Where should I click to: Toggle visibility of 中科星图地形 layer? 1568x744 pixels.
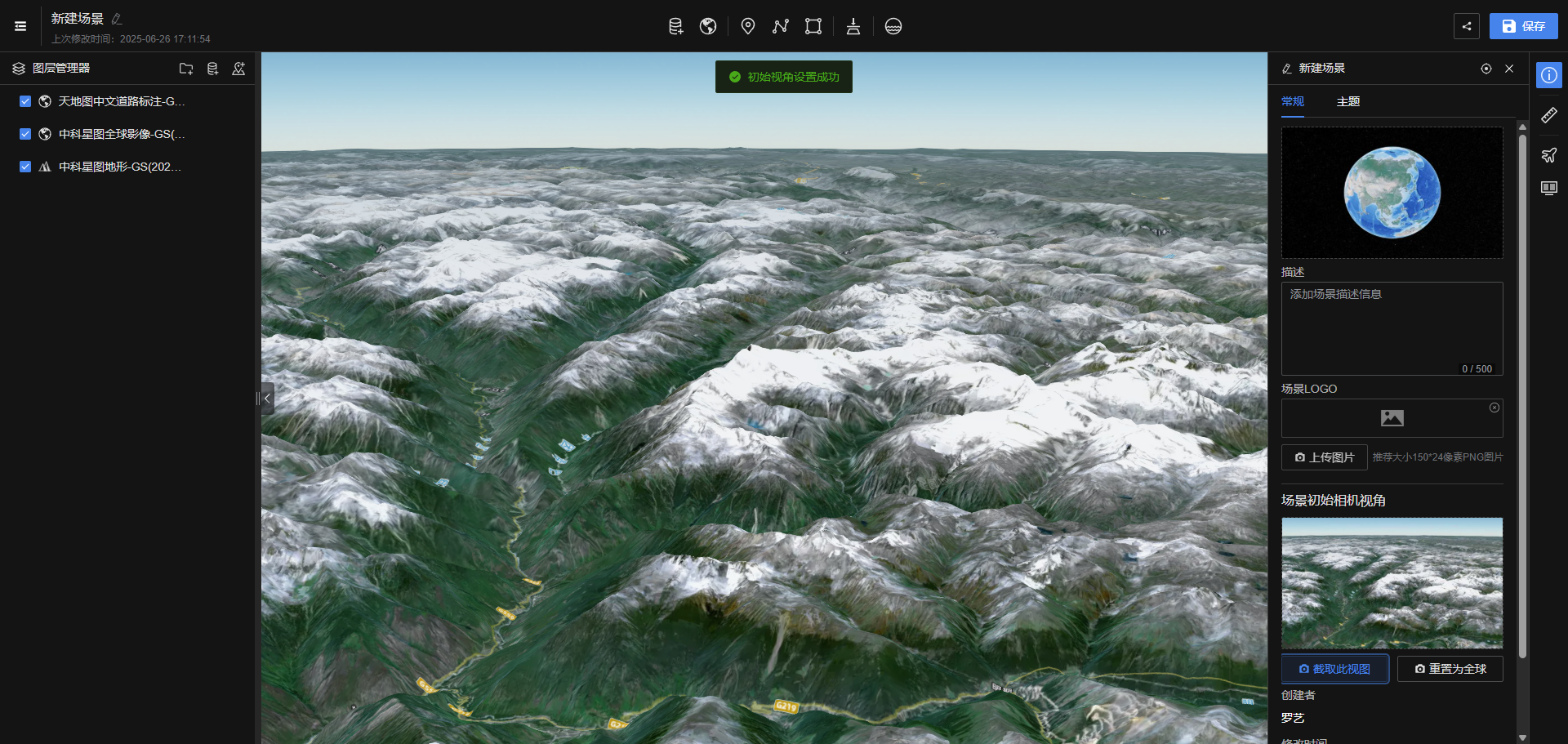pos(24,167)
